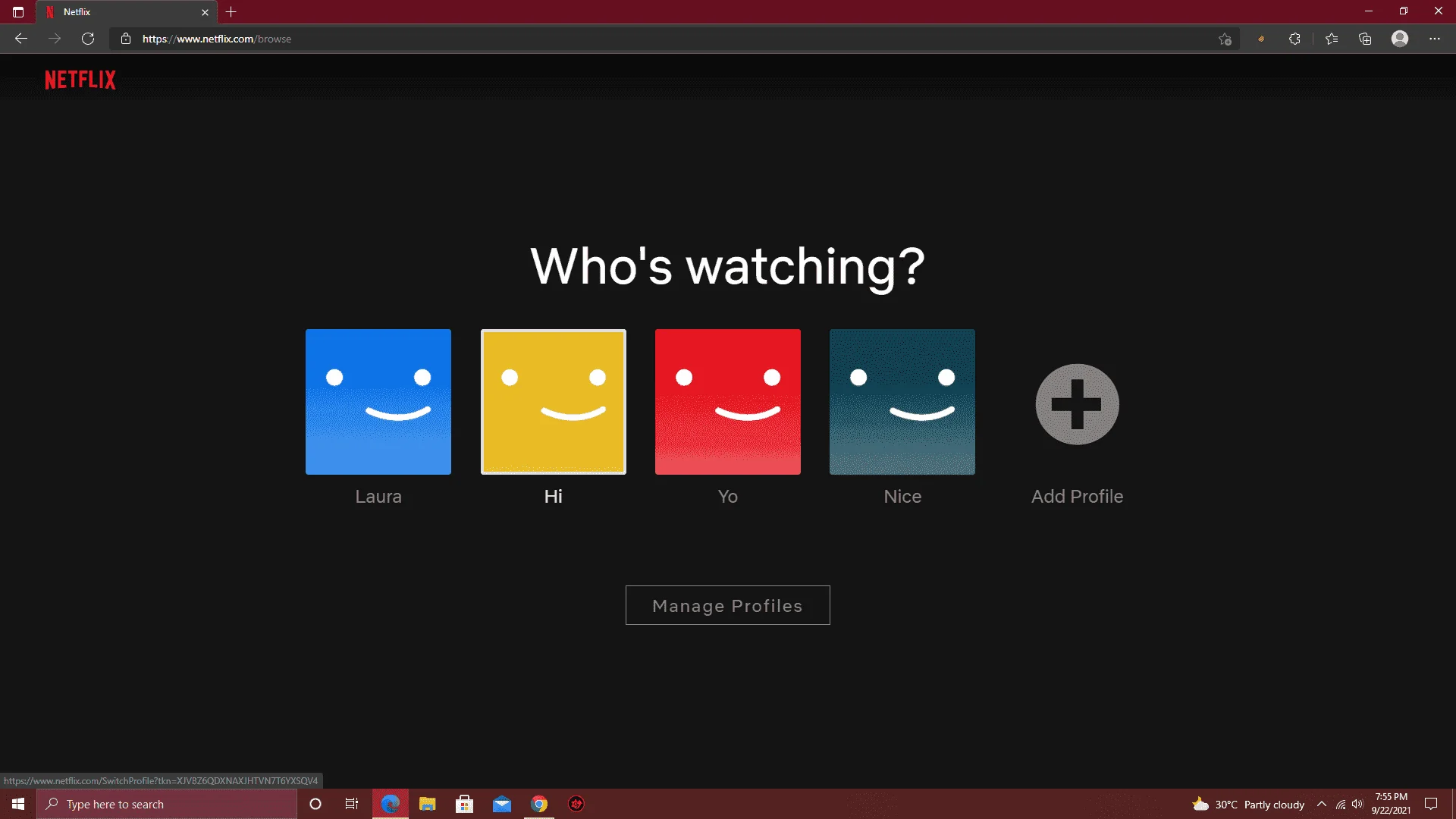Open the Mail app from the taskbar
Viewport: 1456px width, 819px height.
pyautogui.click(x=502, y=804)
